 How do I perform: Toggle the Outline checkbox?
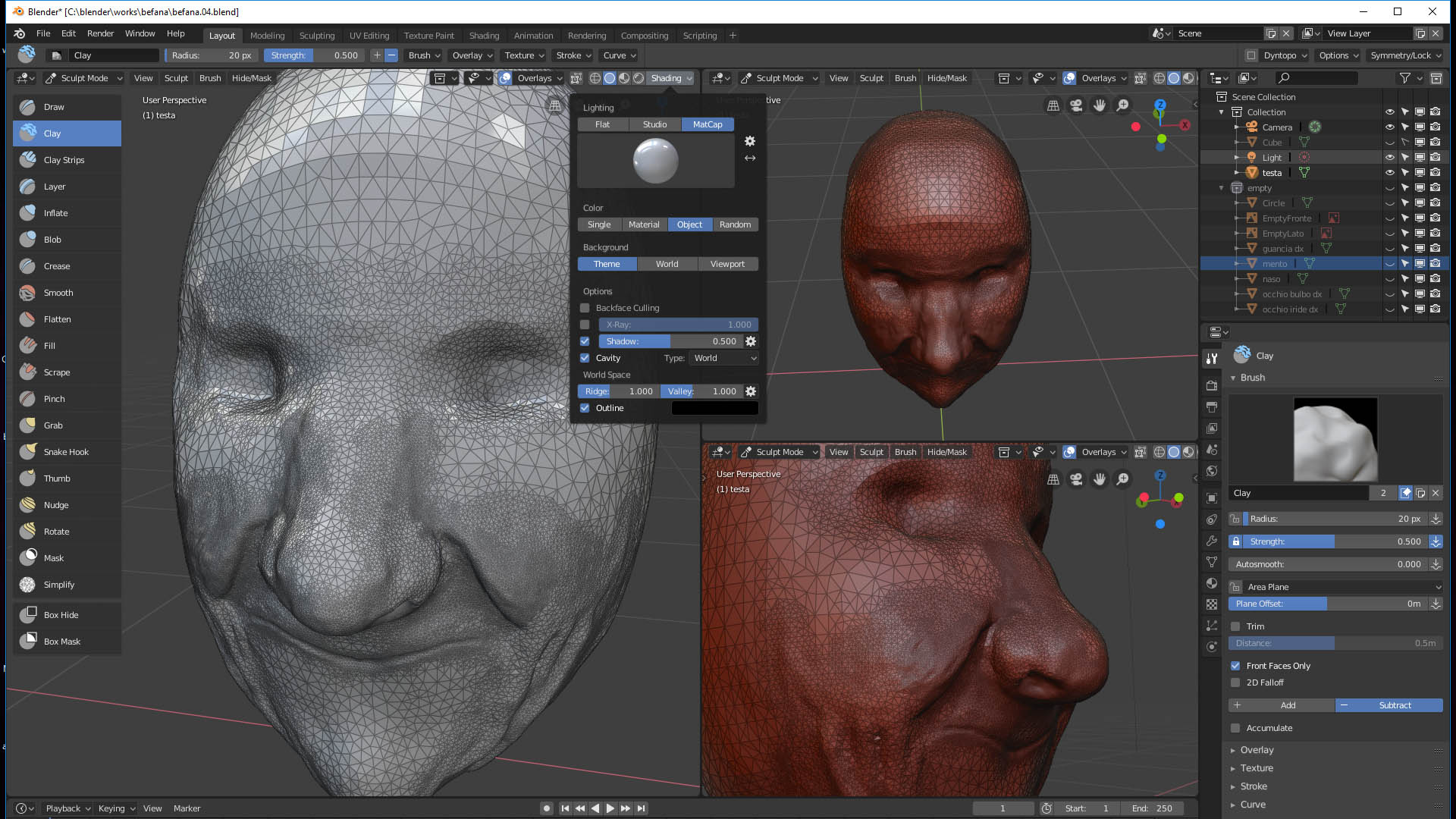(x=585, y=408)
